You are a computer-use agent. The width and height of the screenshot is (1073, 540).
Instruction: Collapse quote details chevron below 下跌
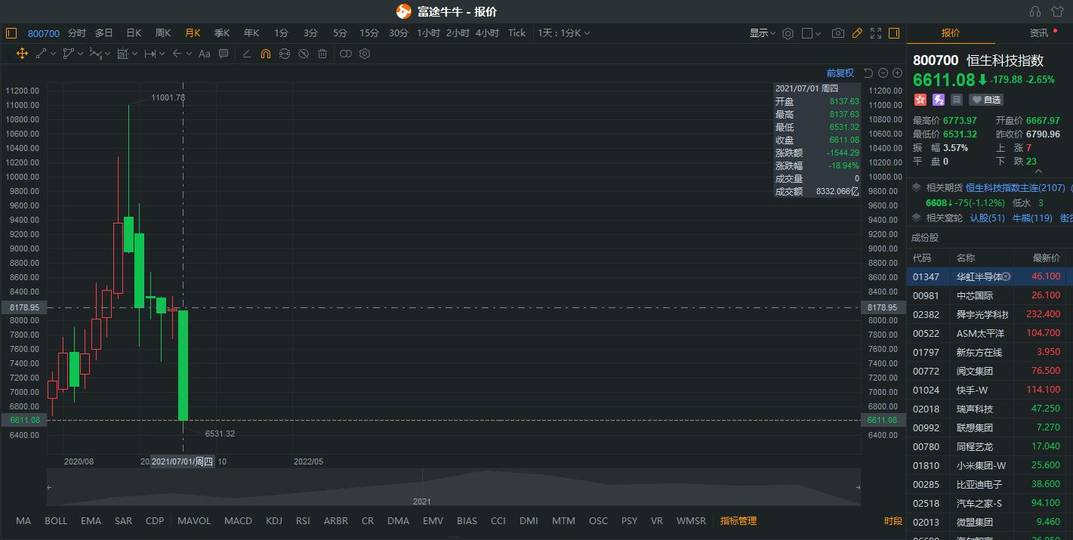point(1039,171)
